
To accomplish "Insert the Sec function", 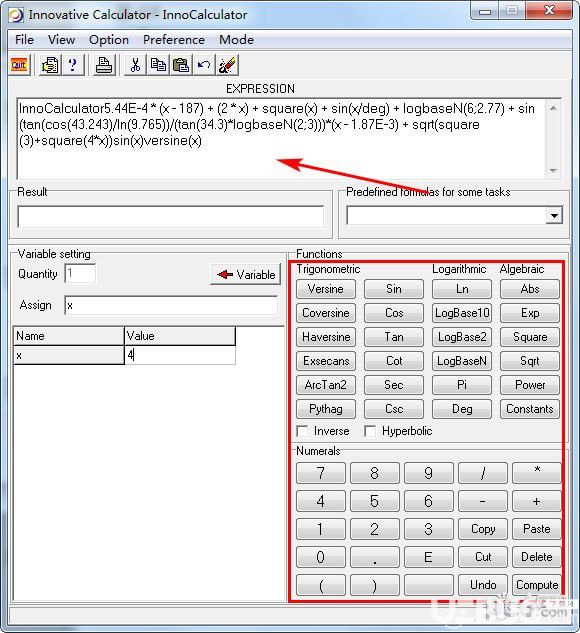I will 394,385.
